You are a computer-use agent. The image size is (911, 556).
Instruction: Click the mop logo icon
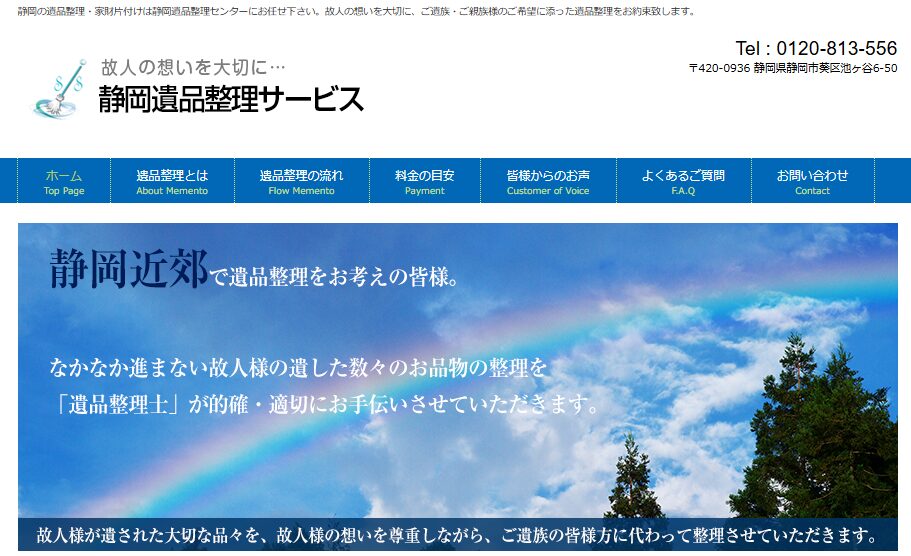click(x=59, y=89)
